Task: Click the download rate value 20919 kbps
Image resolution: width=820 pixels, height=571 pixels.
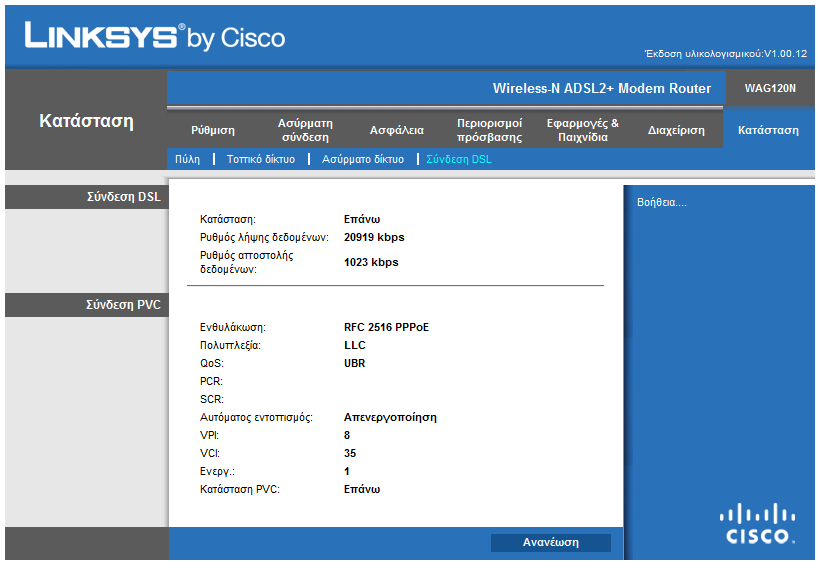Action: click(374, 237)
